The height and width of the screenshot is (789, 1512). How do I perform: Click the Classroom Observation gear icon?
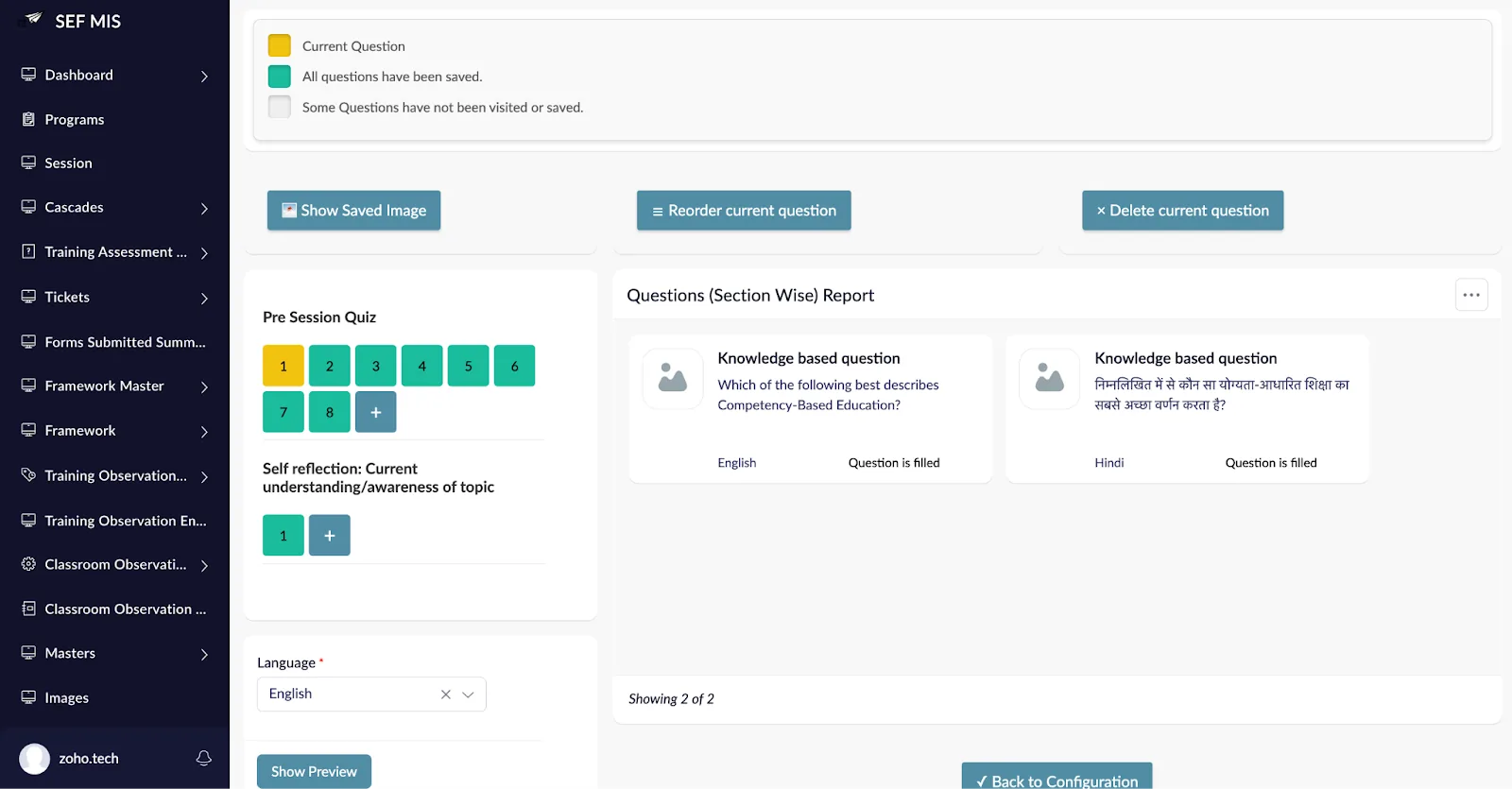tap(28, 564)
